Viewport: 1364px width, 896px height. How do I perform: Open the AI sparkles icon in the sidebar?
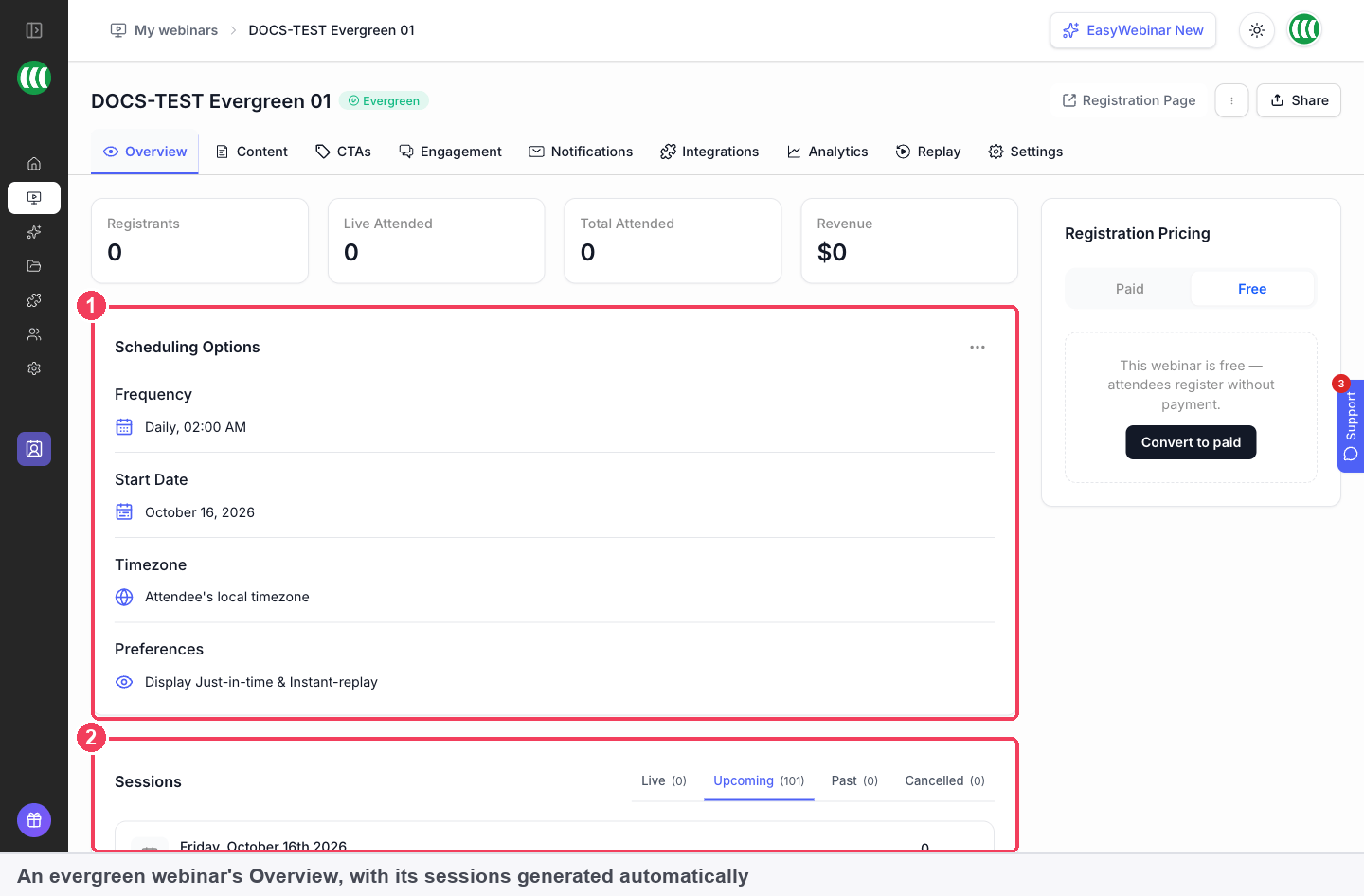click(34, 232)
